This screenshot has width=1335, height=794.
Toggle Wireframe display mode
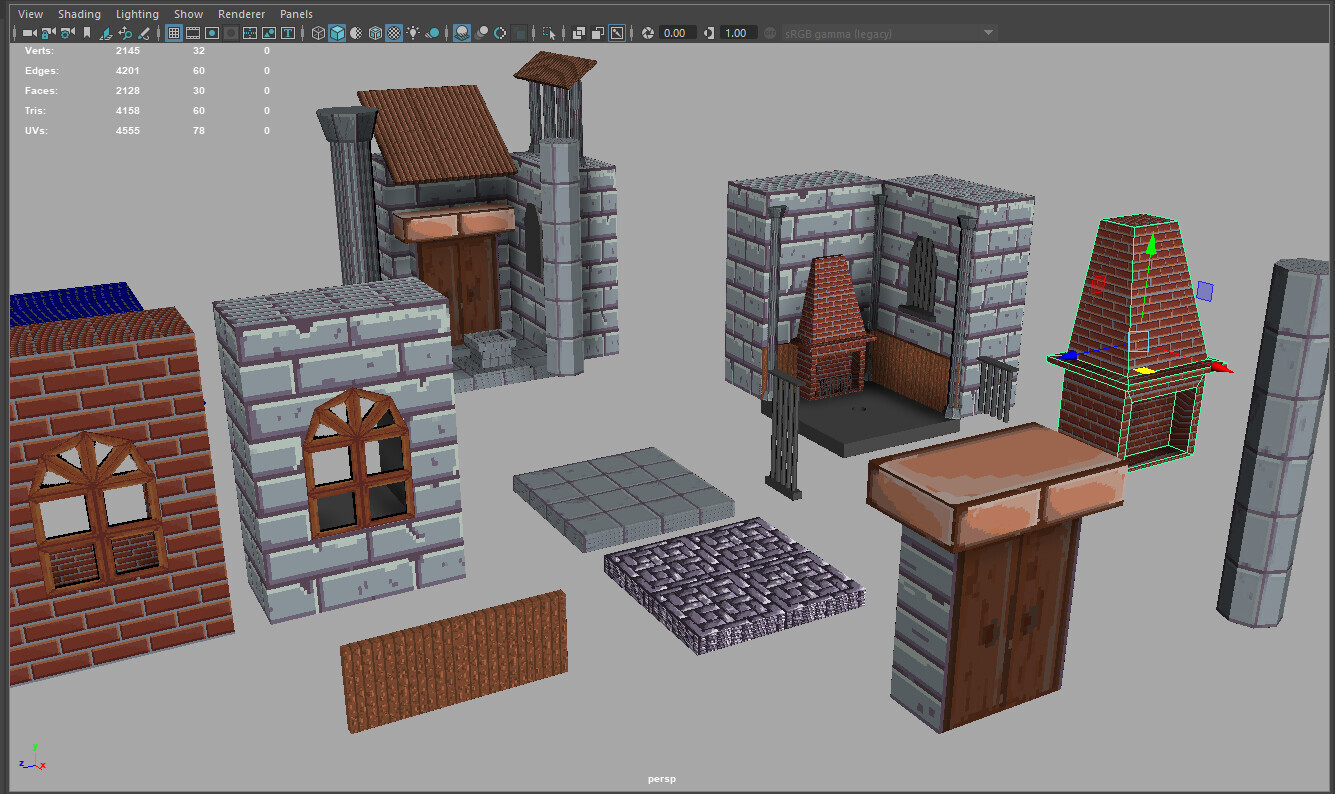click(x=318, y=33)
